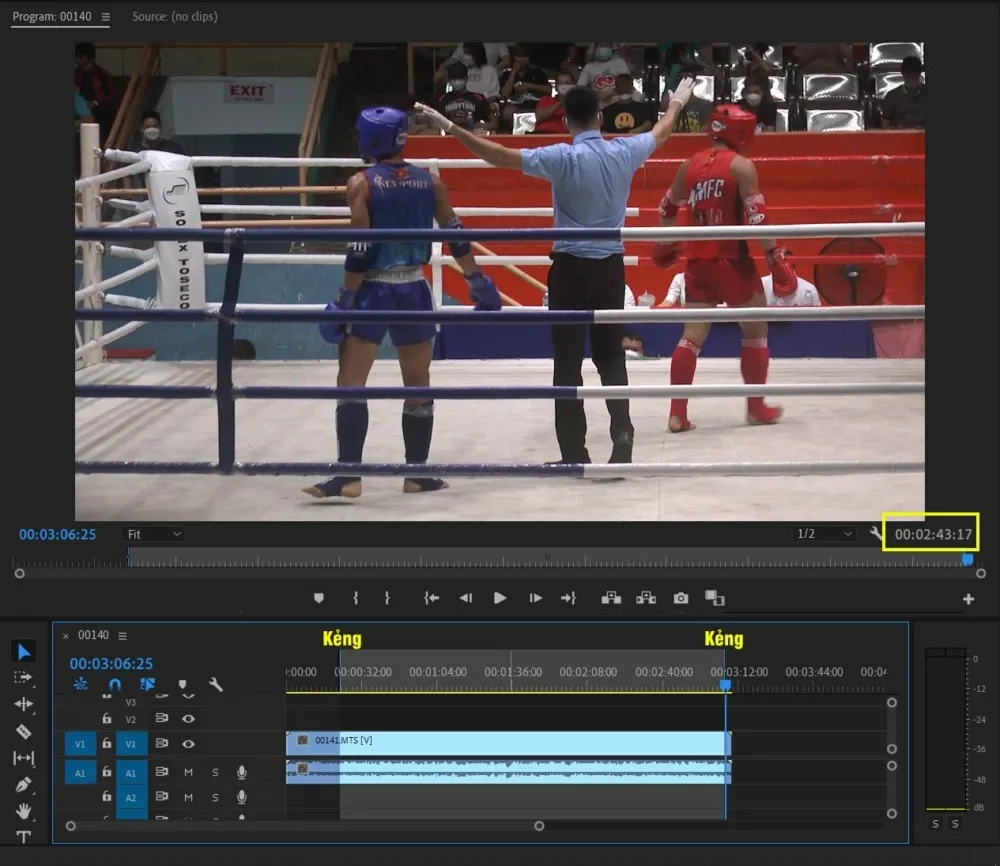Toggle nest sequence insert mode icon
The image size is (1000, 866).
(80, 684)
